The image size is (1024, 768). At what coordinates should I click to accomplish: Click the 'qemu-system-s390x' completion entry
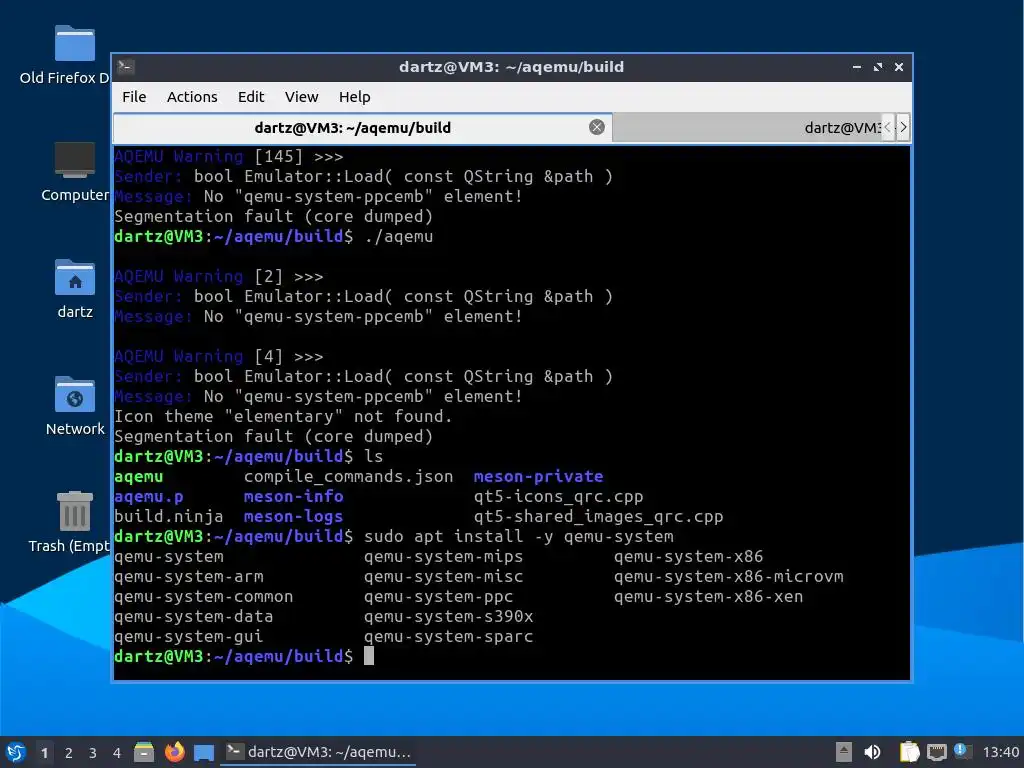(449, 616)
